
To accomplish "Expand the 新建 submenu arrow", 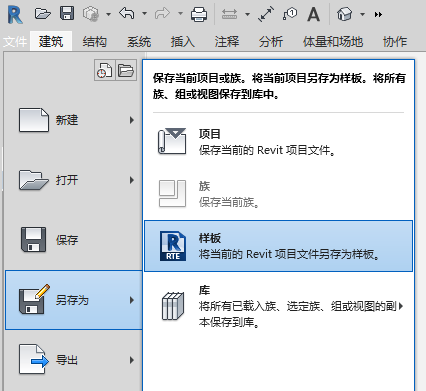I will pos(132,120).
